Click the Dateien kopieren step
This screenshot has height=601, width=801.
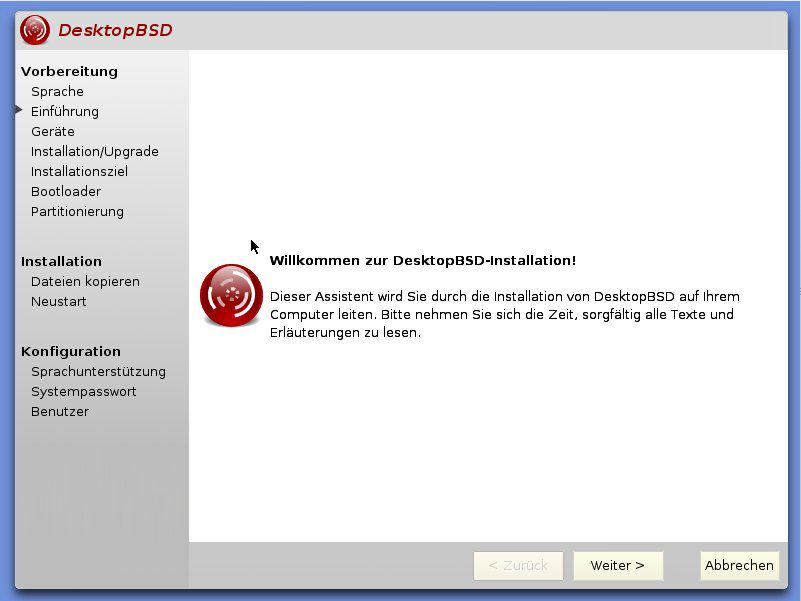click(x=85, y=282)
